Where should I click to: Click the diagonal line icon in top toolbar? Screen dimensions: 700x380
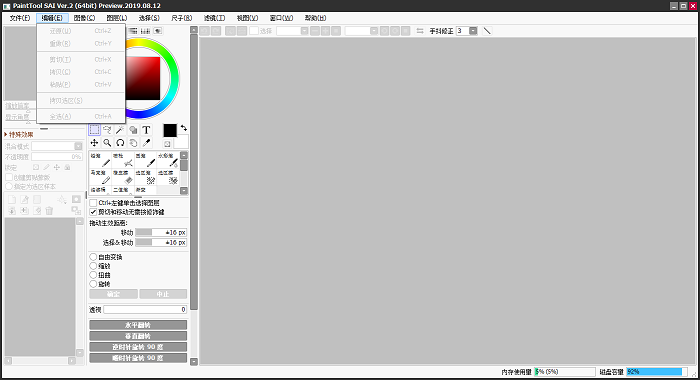pyautogui.click(x=487, y=31)
